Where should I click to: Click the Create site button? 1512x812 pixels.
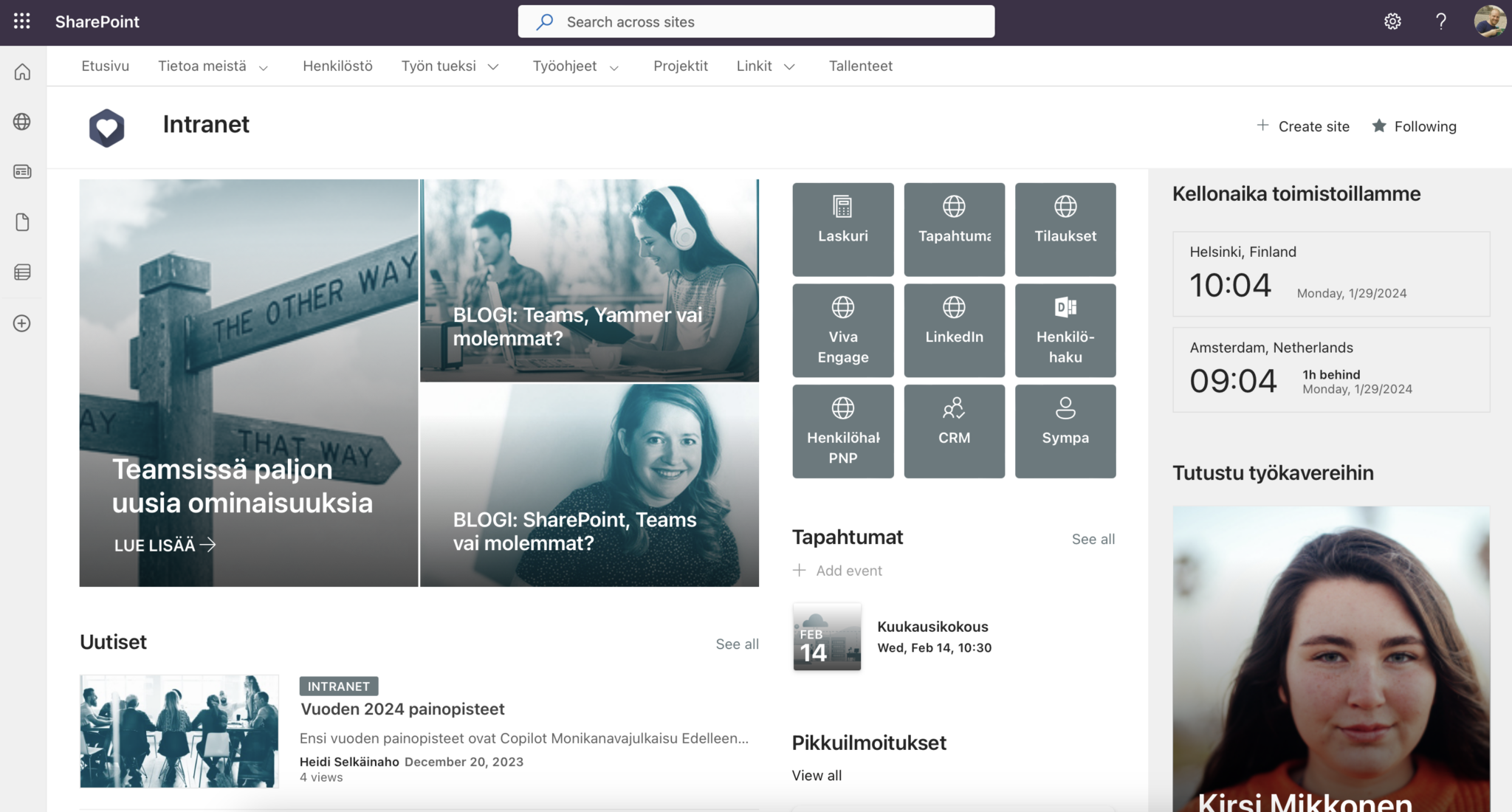click(x=1303, y=126)
